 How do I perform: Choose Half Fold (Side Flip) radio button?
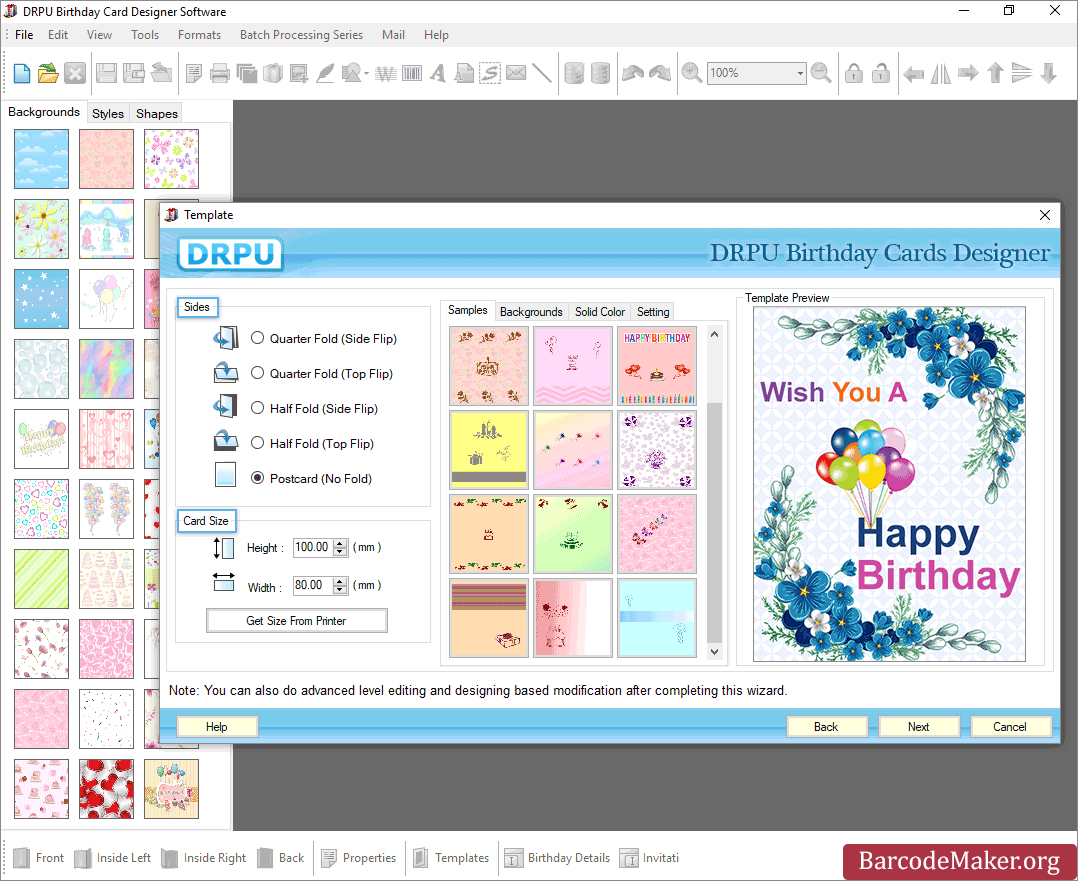257,408
